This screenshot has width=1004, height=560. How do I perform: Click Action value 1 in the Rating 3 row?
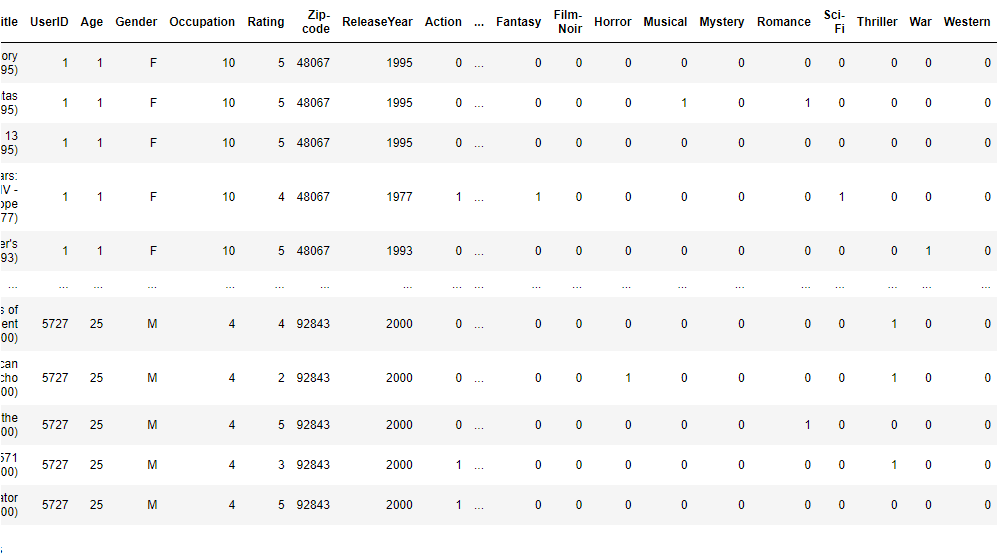[458, 465]
